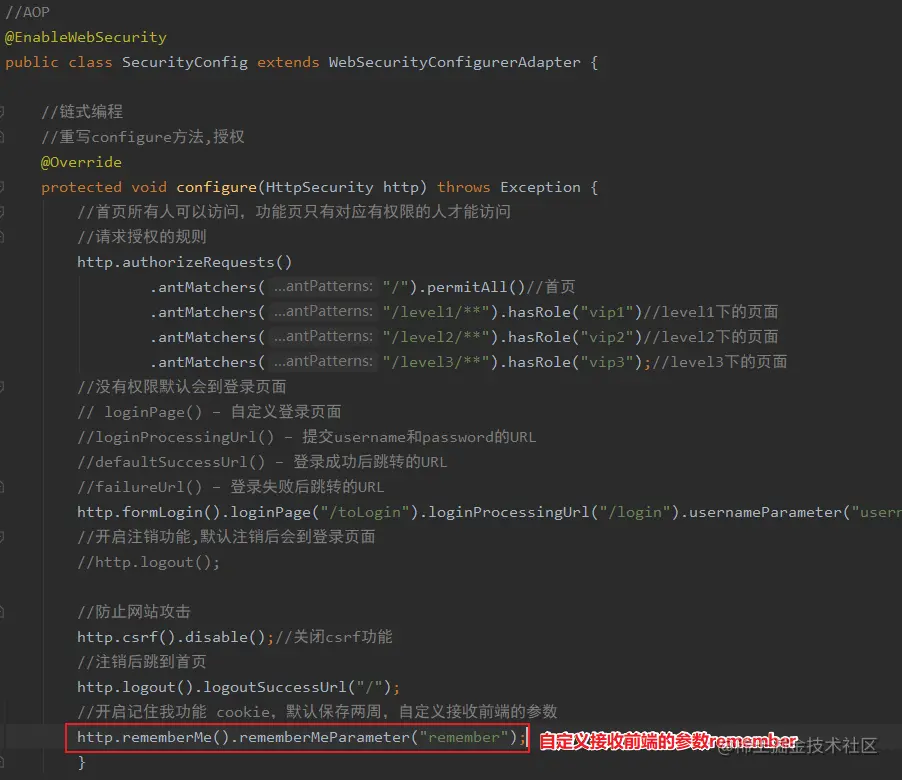
Task: Click the configure method name
Action: pyautogui.click(x=216, y=187)
